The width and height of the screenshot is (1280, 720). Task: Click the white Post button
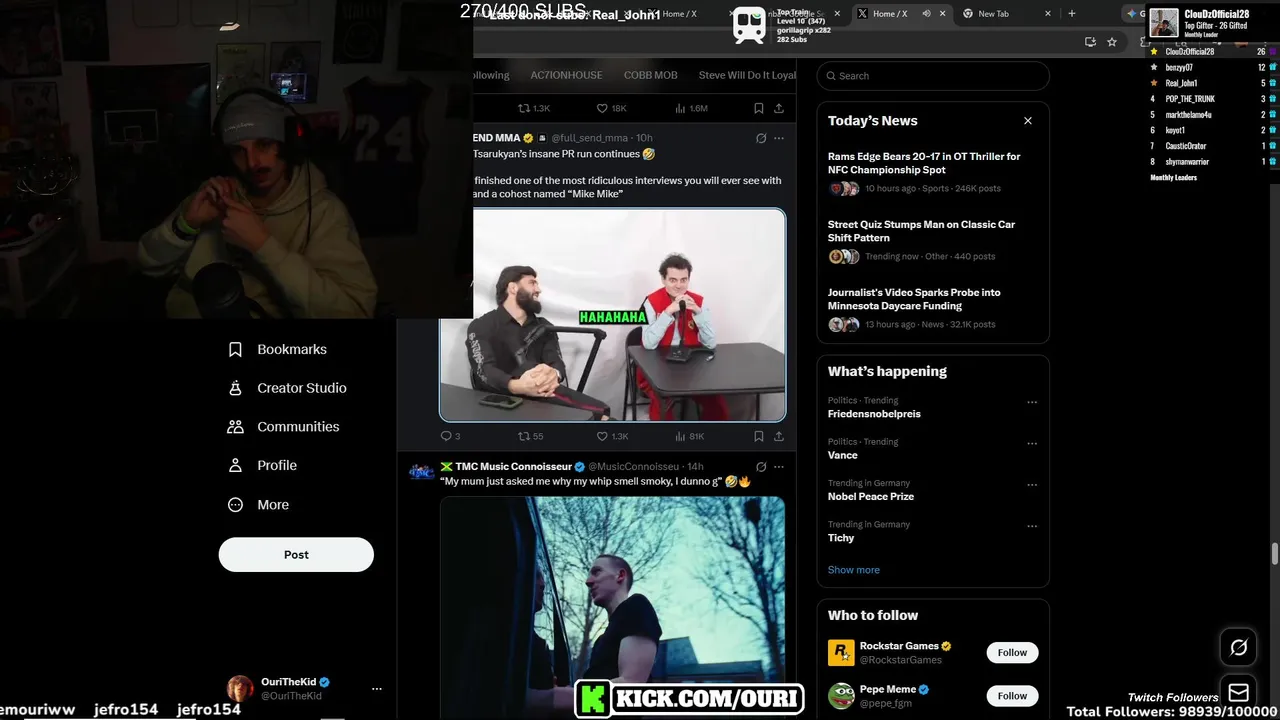pyautogui.click(x=296, y=555)
